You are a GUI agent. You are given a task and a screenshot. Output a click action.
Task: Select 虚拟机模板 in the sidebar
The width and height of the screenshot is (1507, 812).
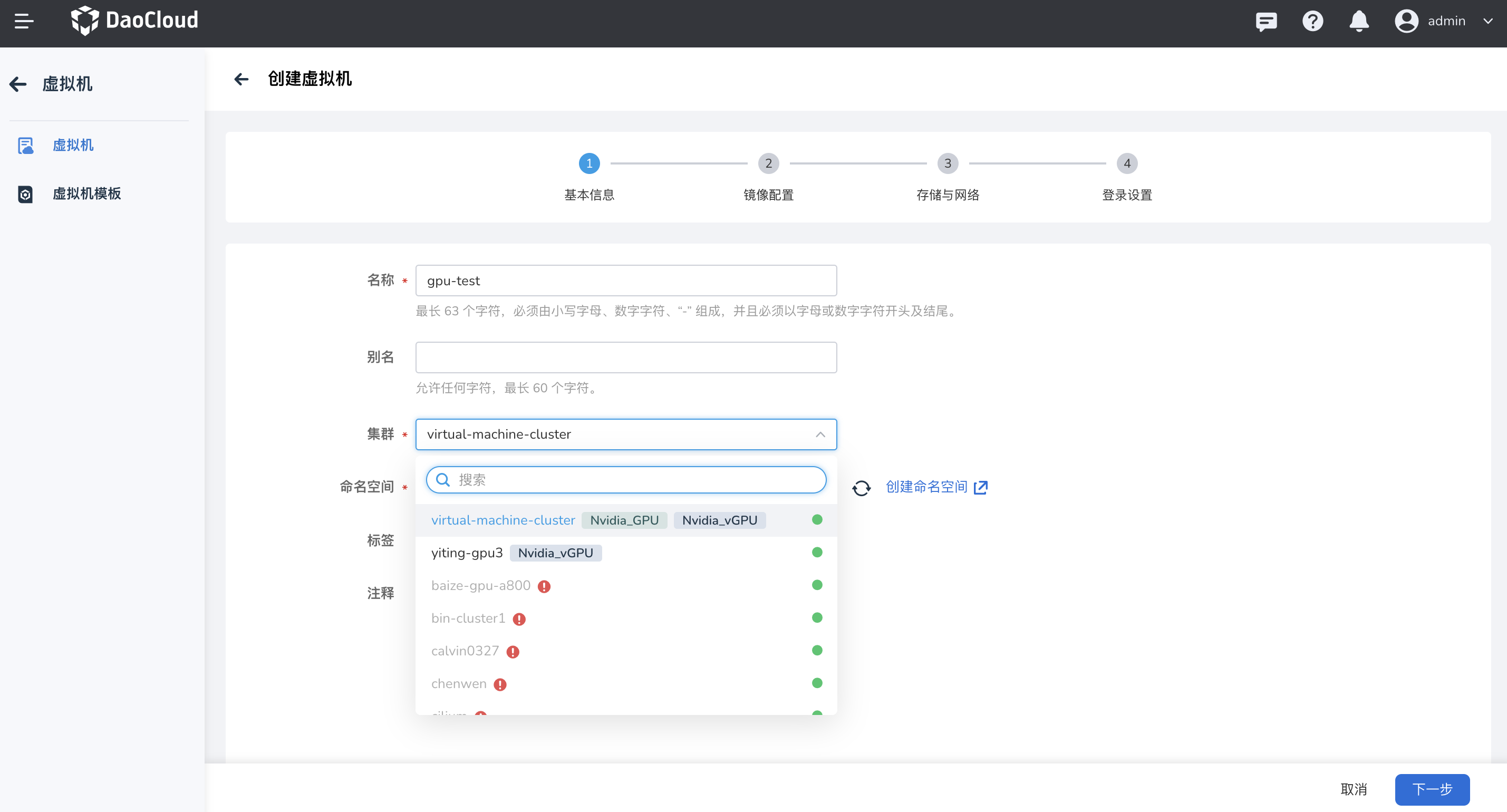(86, 194)
